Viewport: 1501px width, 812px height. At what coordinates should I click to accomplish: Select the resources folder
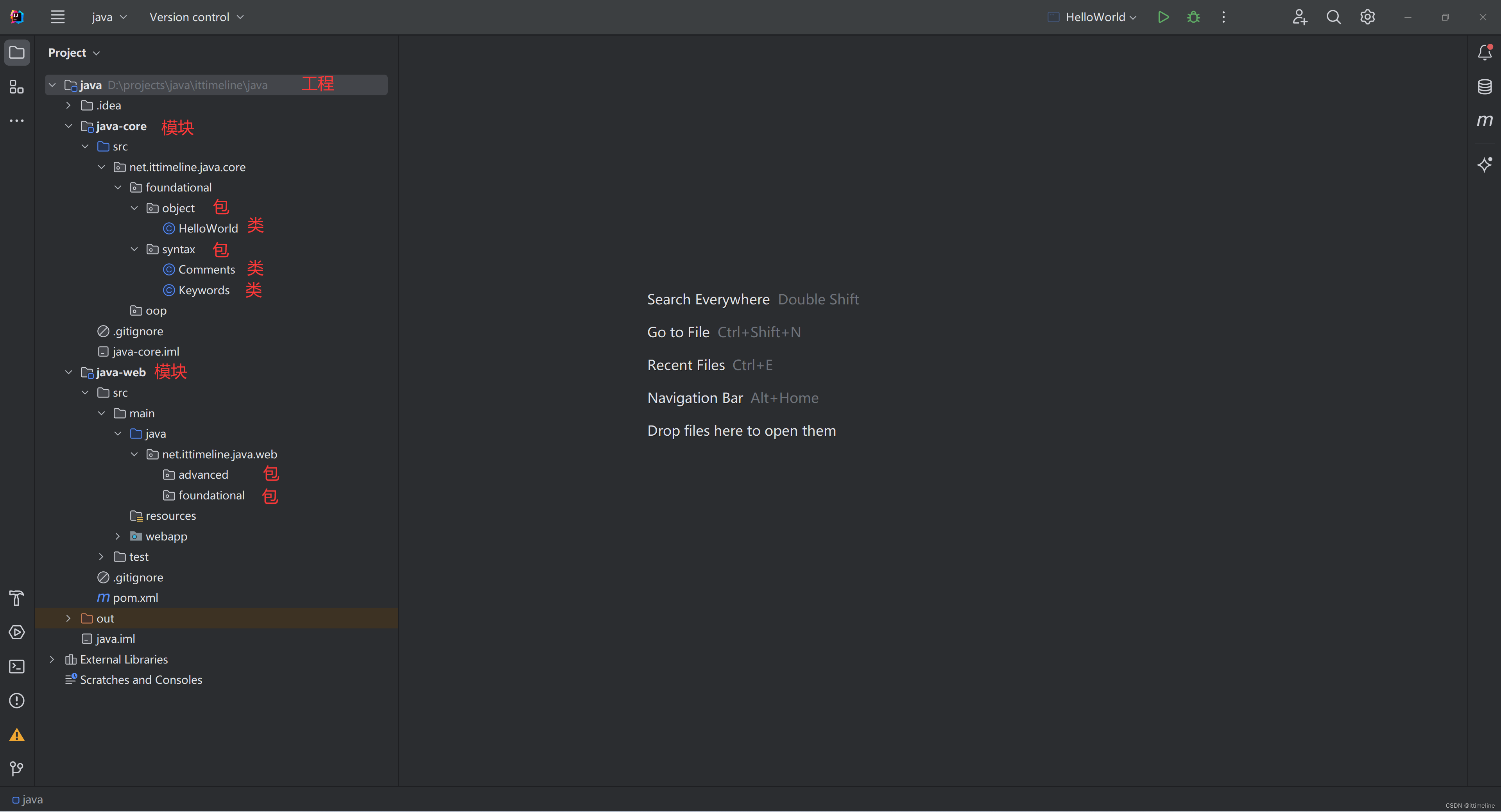point(163,515)
